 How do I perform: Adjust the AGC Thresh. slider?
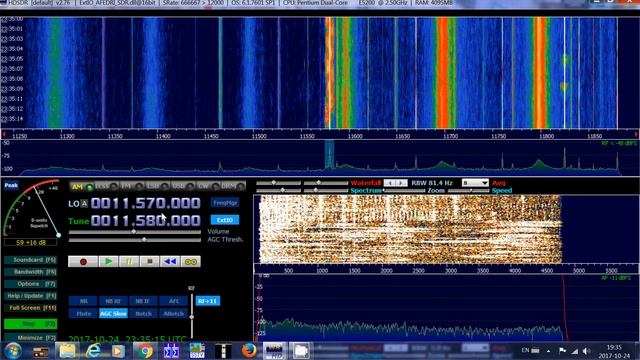pyautogui.click(x=135, y=240)
